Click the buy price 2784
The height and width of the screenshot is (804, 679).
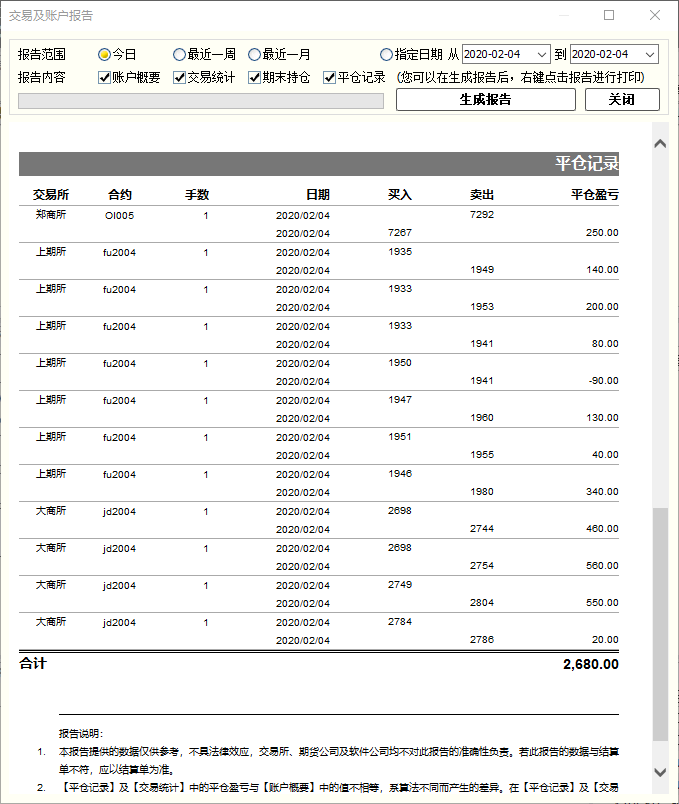coord(400,622)
